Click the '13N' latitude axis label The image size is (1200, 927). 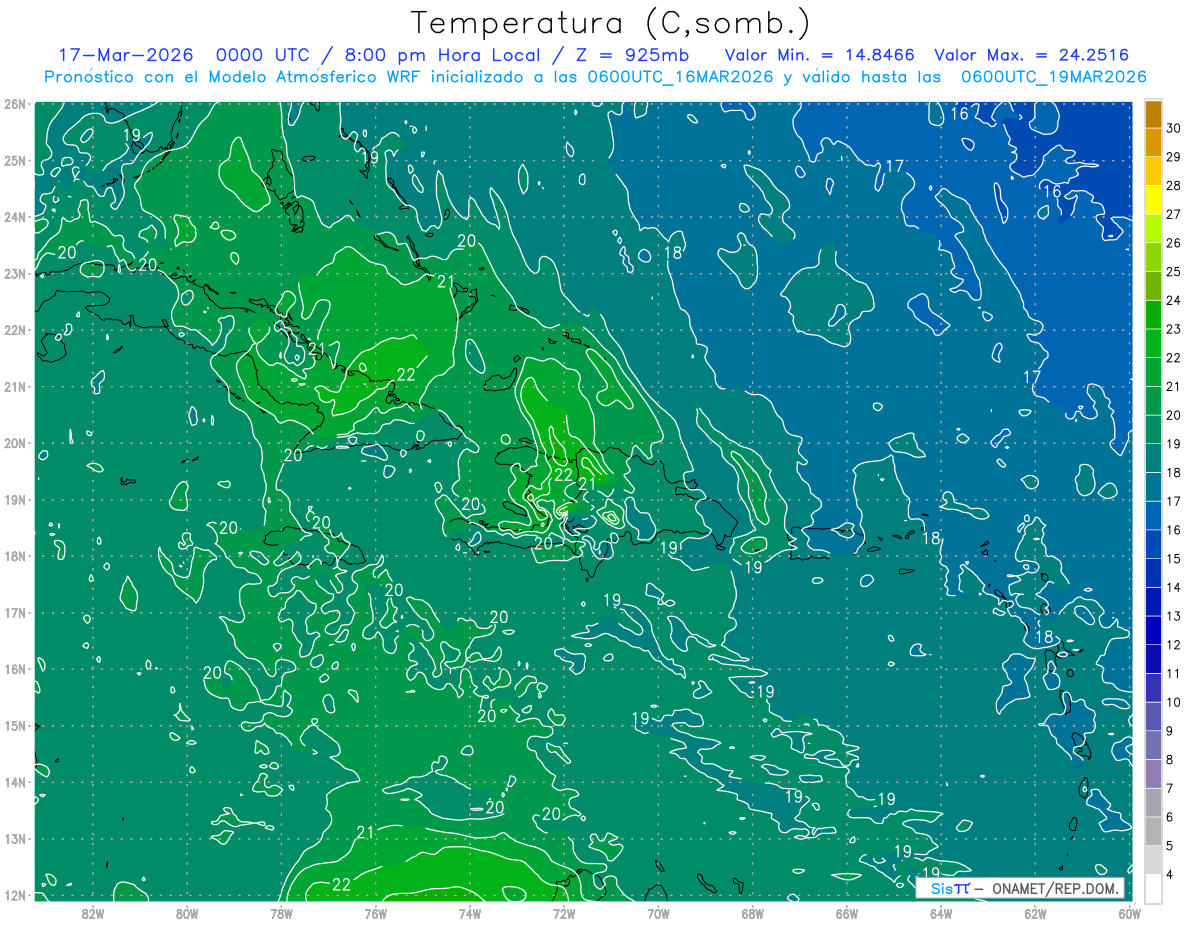[15, 838]
